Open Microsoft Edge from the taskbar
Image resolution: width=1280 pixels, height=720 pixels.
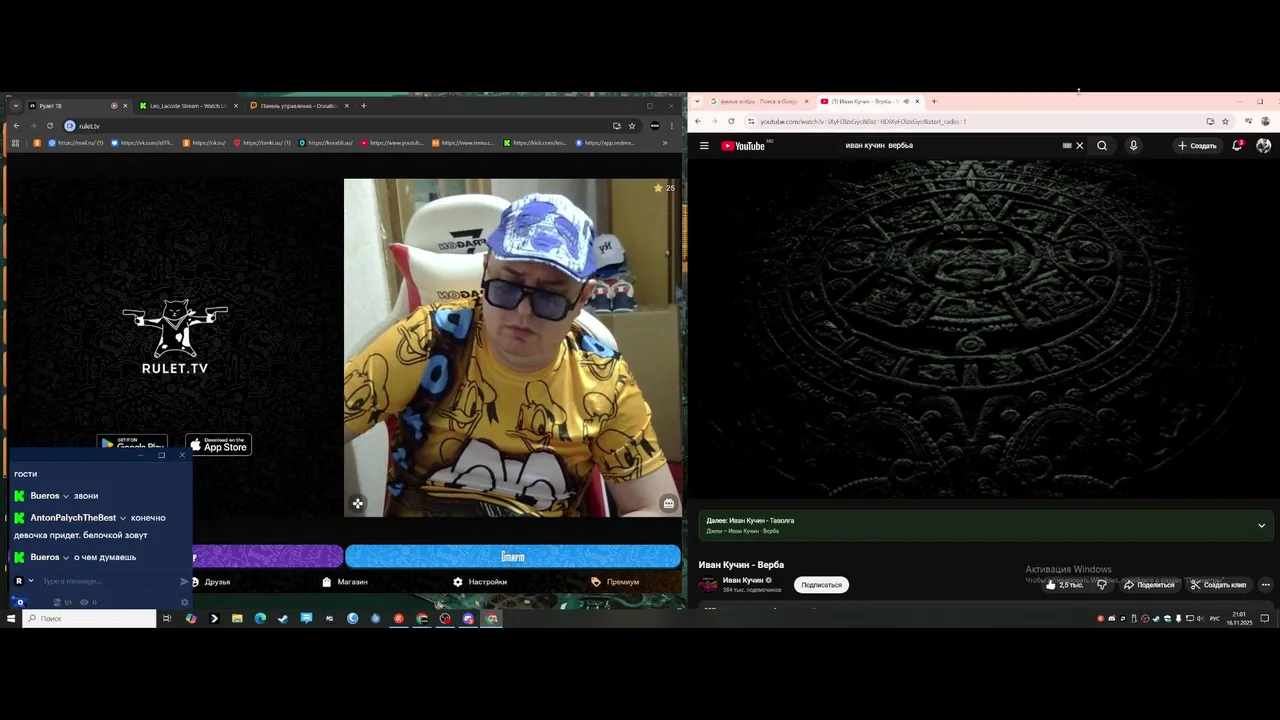[260, 618]
